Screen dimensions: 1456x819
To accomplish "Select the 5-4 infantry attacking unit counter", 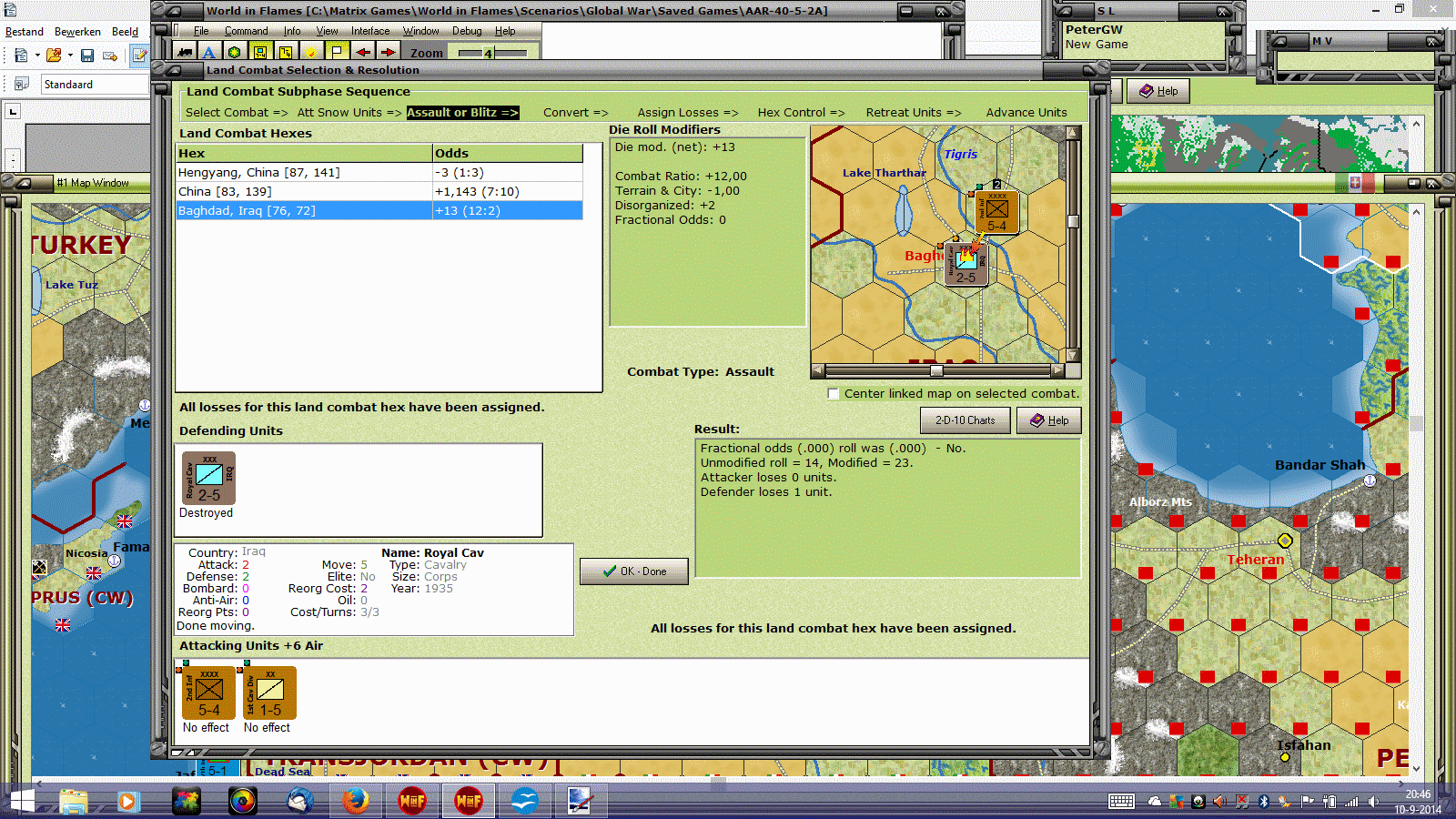I will pyautogui.click(x=209, y=693).
